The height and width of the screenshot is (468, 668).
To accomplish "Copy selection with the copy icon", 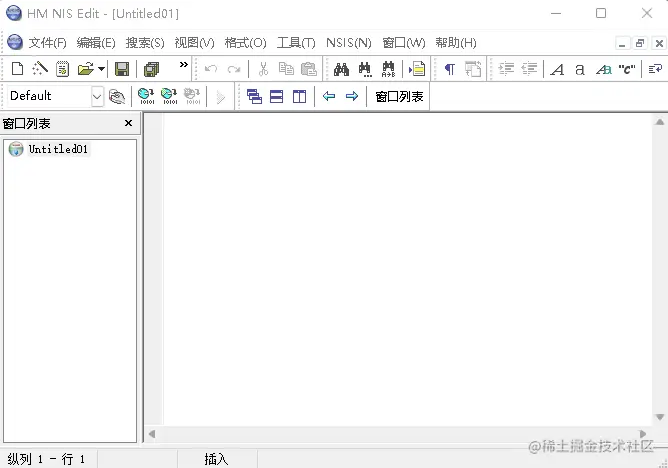I will pyautogui.click(x=286, y=69).
